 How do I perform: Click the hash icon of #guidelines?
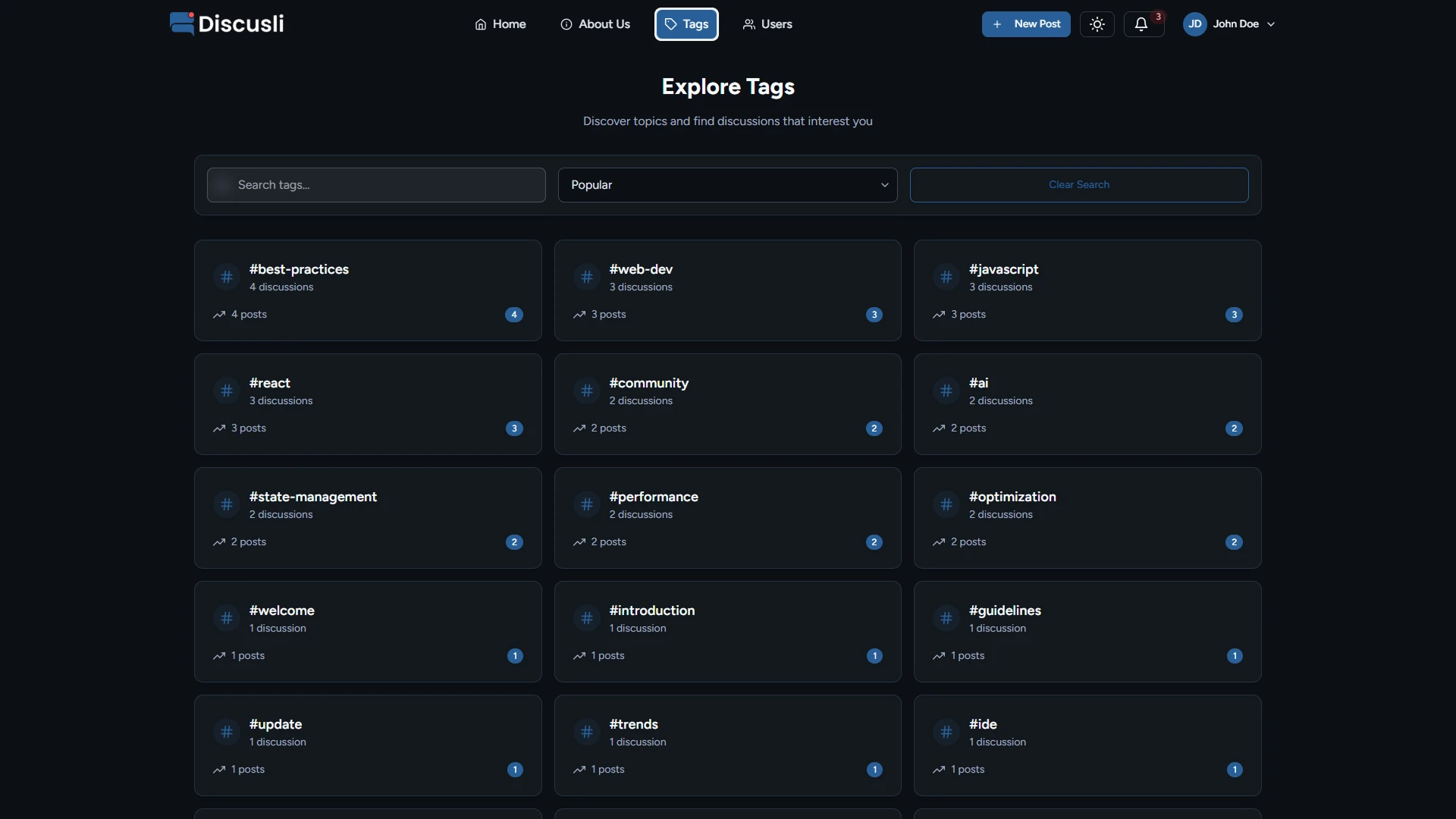point(946,619)
